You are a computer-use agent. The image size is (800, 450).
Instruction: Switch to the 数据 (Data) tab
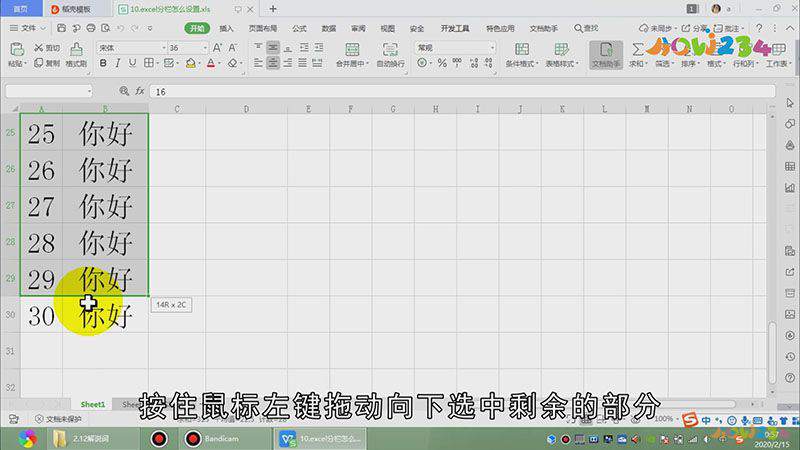pyautogui.click(x=329, y=29)
